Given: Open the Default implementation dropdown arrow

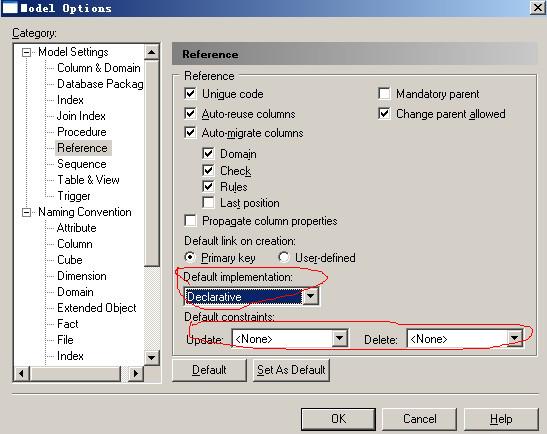Looking at the screenshot, I should point(310,297).
